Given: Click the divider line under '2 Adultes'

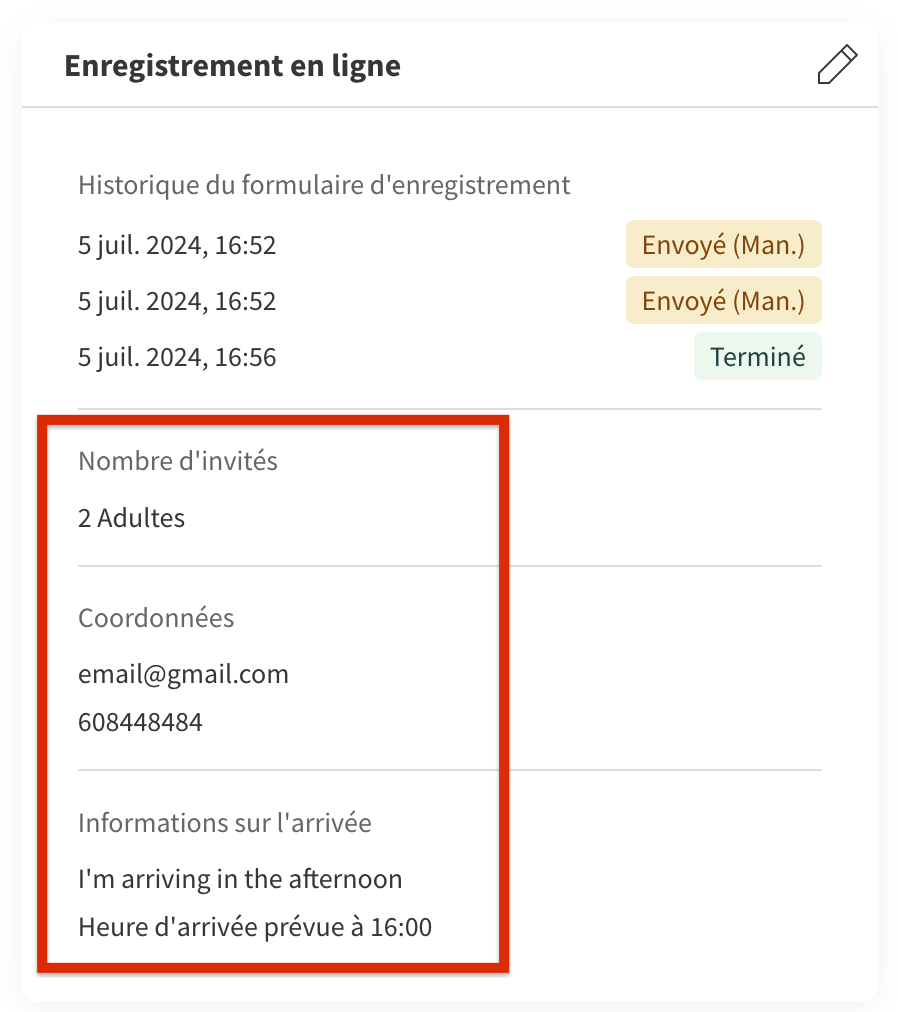Looking at the screenshot, I should coord(450,566).
